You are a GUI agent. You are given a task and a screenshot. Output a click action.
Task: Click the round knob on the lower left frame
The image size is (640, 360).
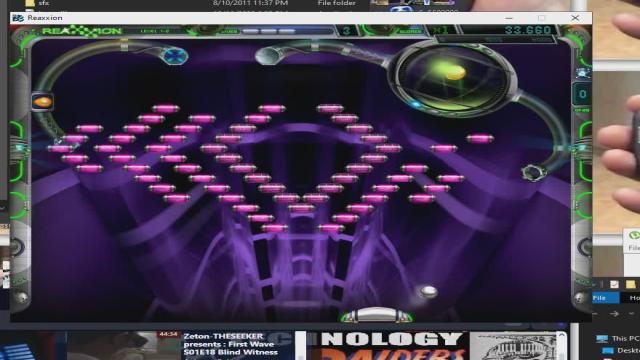point(22,298)
